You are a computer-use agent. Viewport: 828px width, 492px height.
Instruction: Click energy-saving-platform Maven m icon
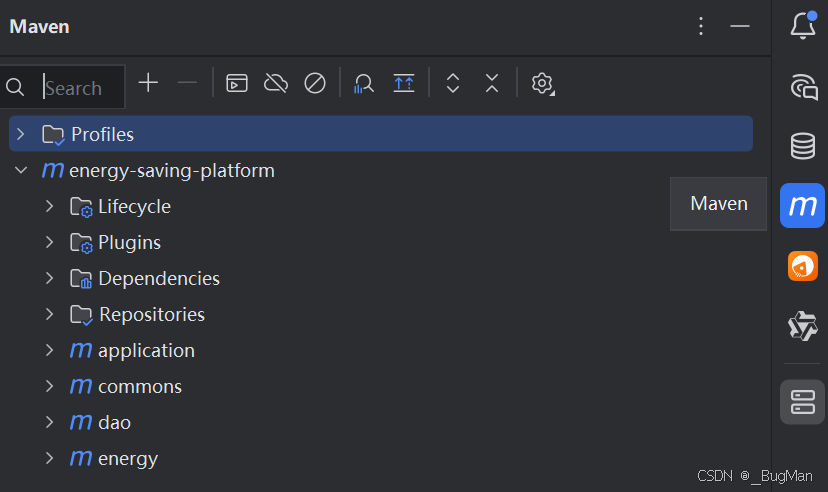[53, 170]
